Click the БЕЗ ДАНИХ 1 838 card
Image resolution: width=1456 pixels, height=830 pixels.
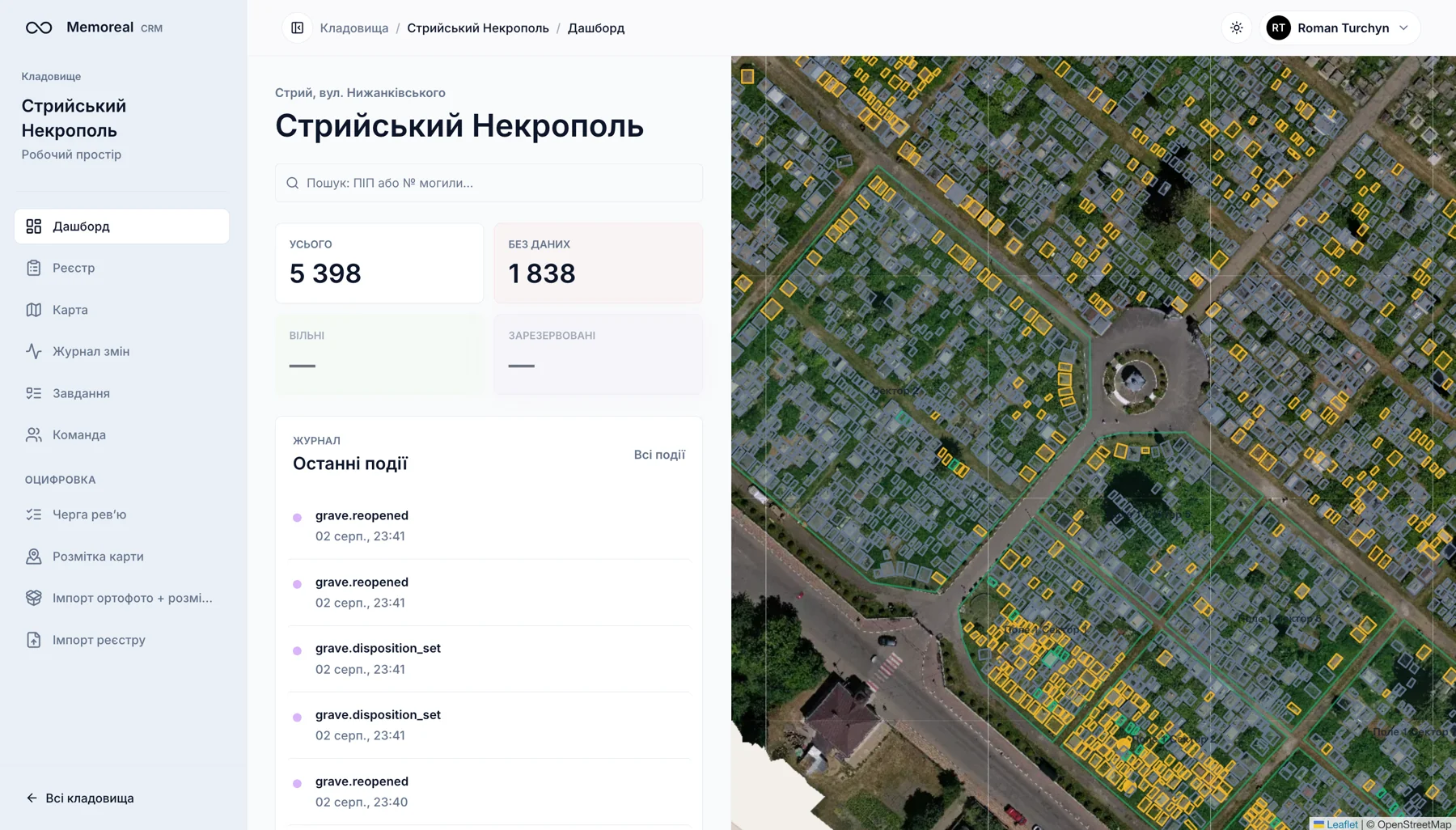(599, 264)
